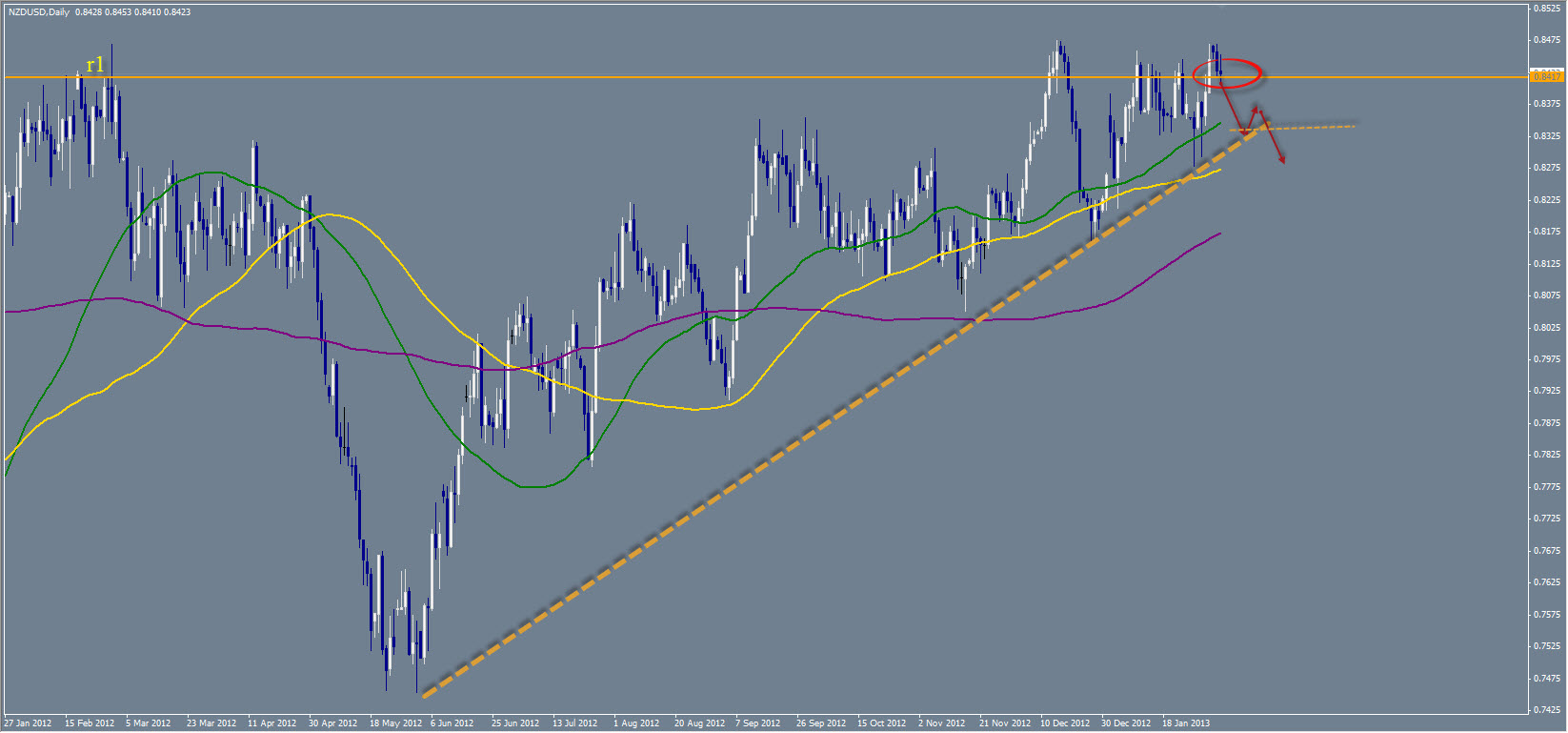
Task: Click the 0.8525 price scale label
Action: 1545,9
